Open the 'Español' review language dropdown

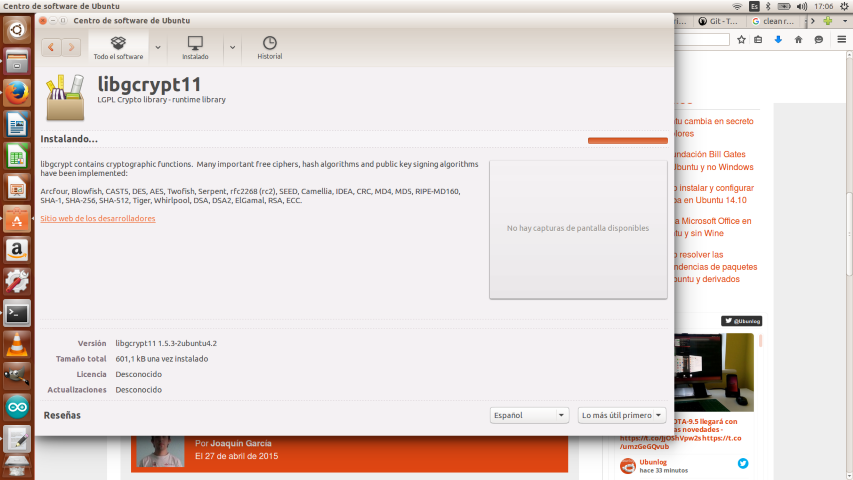click(x=529, y=415)
